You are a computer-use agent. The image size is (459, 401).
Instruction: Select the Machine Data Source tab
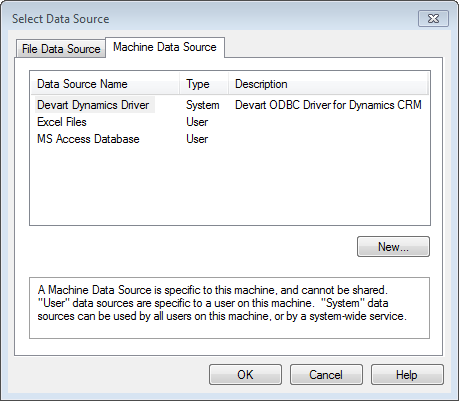tap(165, 47)
